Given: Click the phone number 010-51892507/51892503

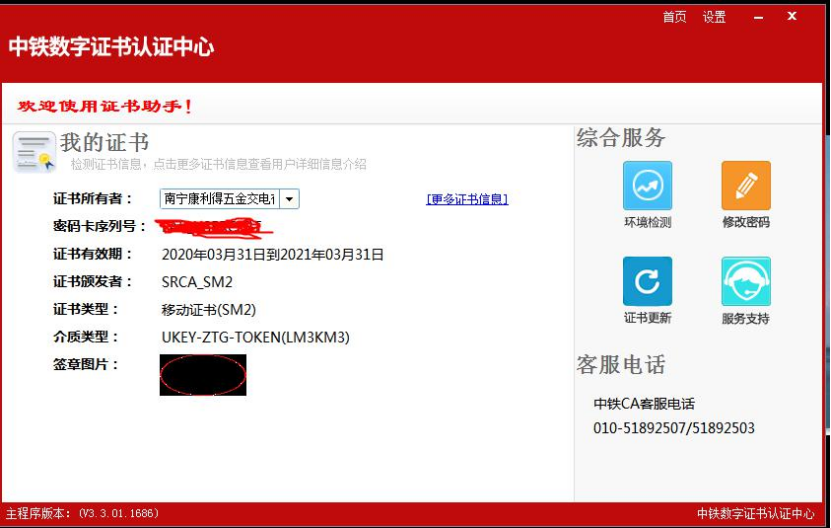Looking at the screenshot, I should (x=674, y=428).
